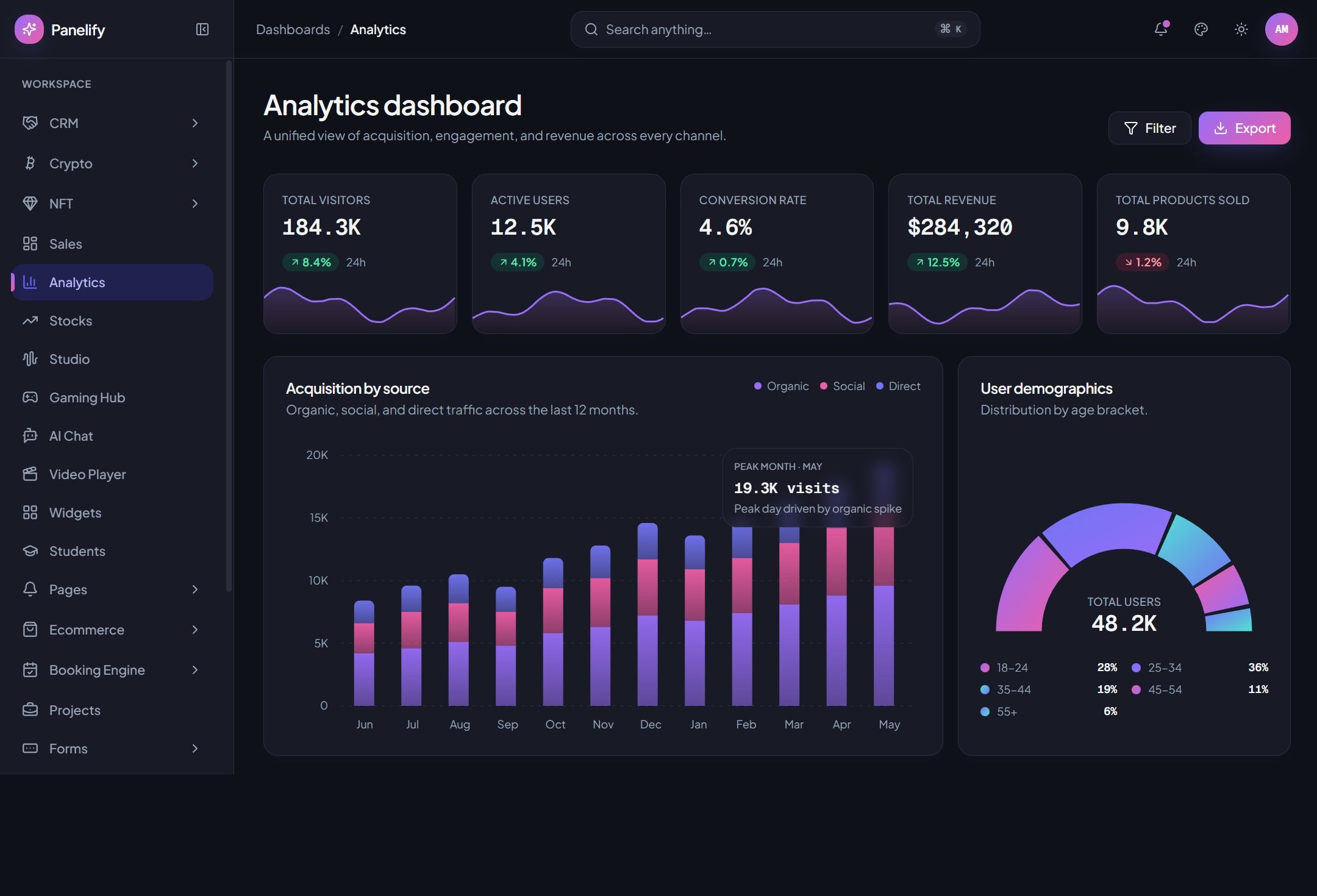
Task: Expand the Crypto menu chevron
Action: tap(195, 163)
